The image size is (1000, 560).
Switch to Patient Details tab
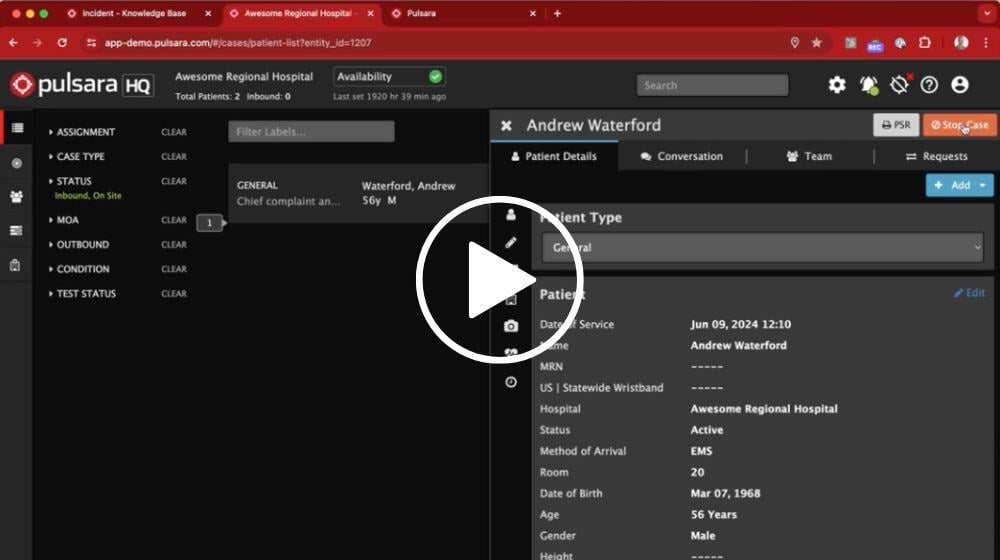tap(554, 156)
